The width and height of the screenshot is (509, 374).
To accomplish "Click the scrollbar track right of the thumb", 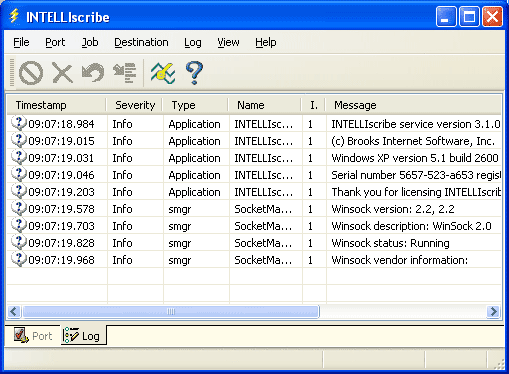I will tap(403, 312).
